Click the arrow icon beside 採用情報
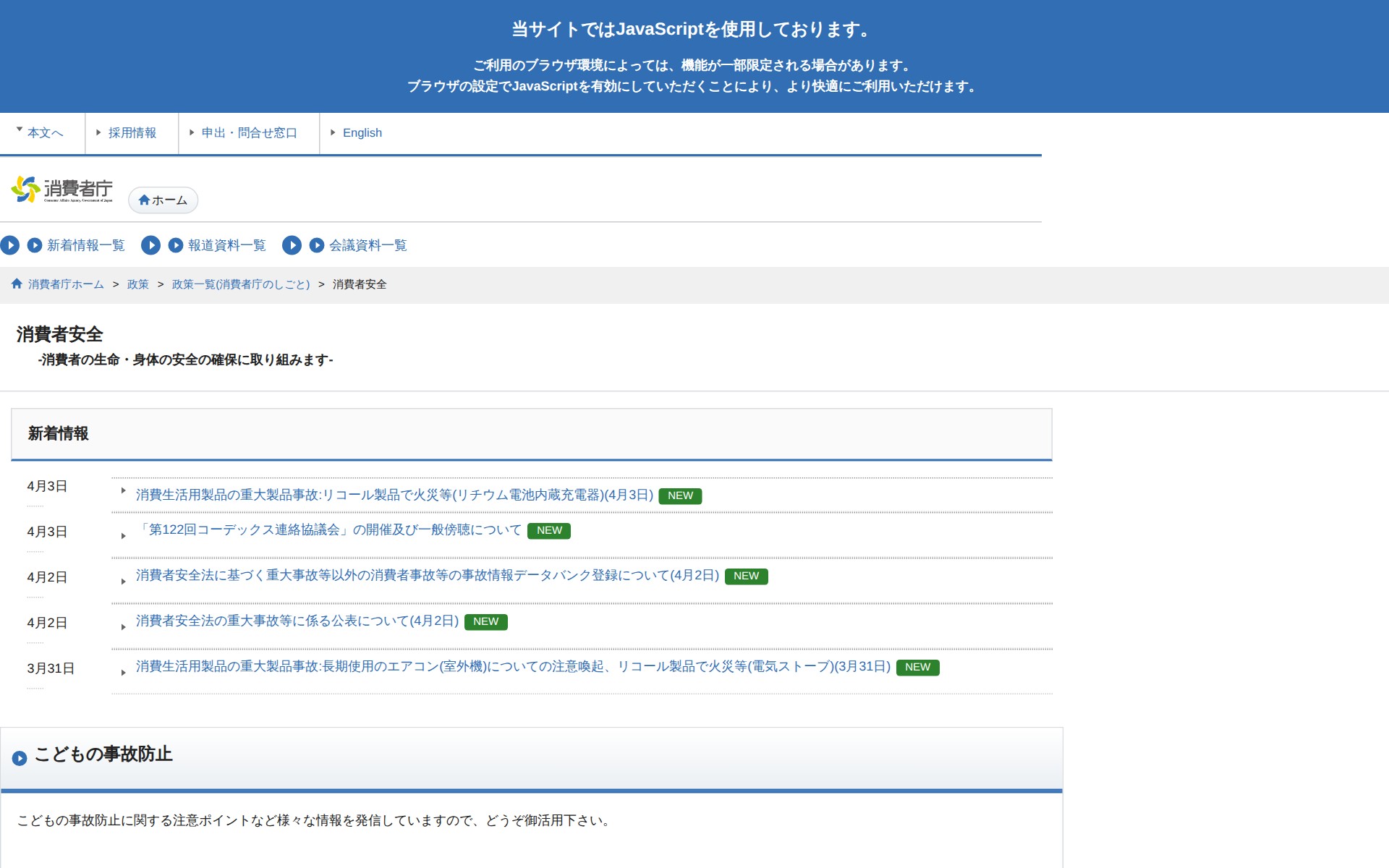 pos(98,132)
